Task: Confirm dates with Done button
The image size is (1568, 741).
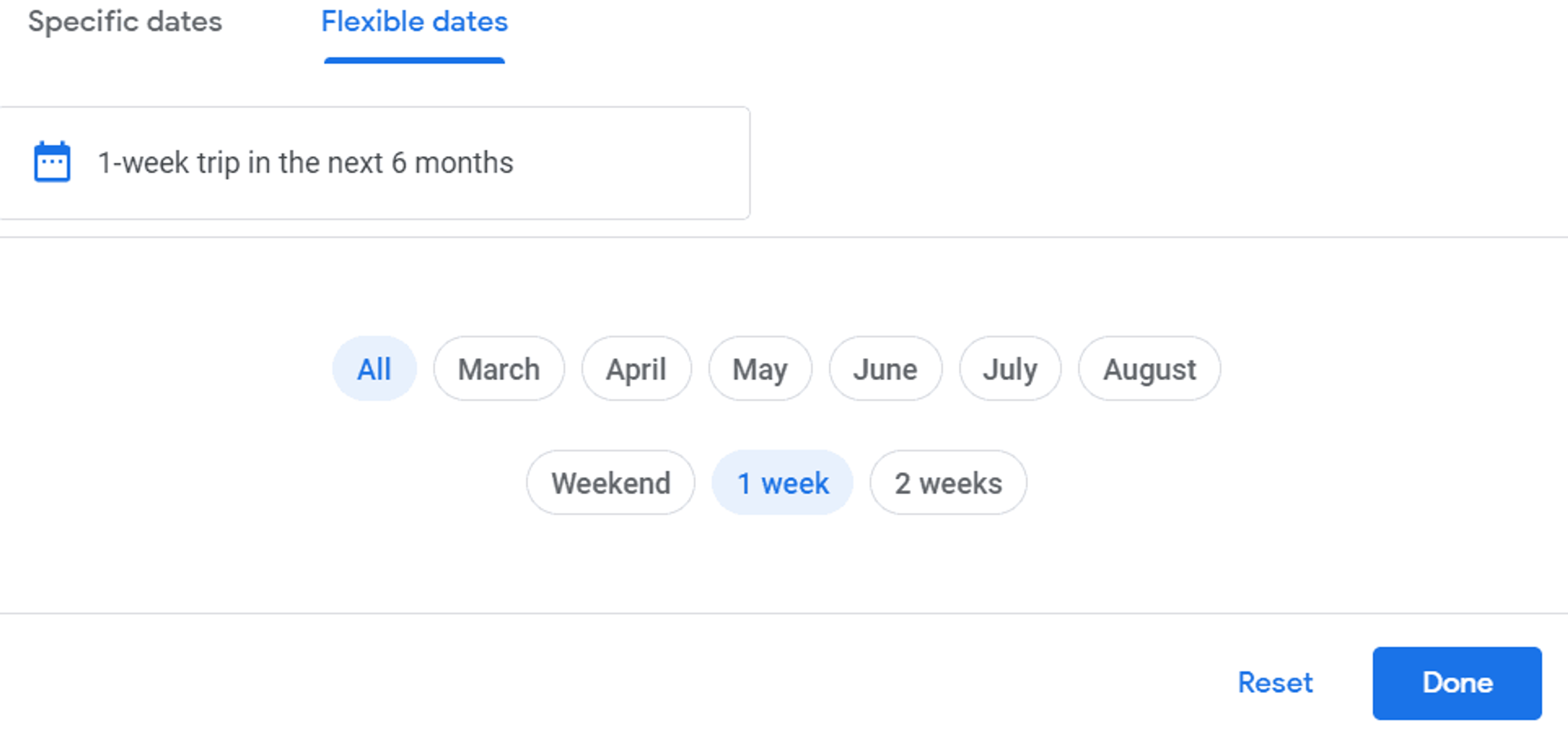Action: (x=1457, y=683)
